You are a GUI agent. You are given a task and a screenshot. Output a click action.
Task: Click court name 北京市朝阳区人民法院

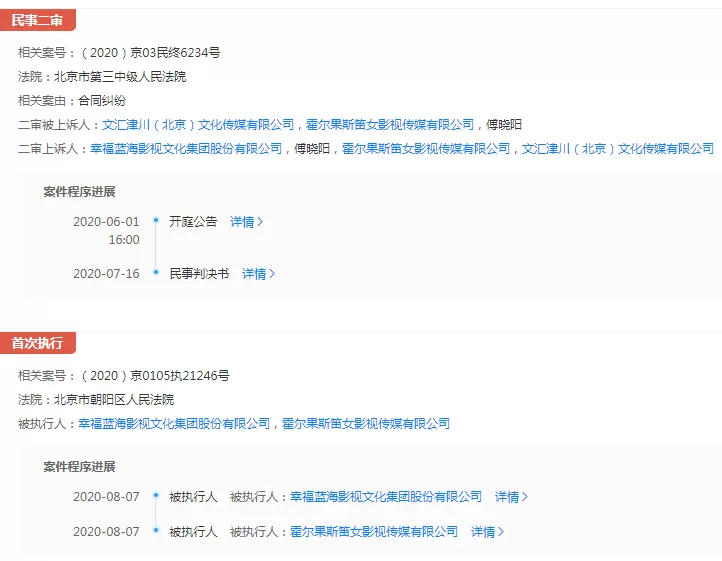point(114,400)
